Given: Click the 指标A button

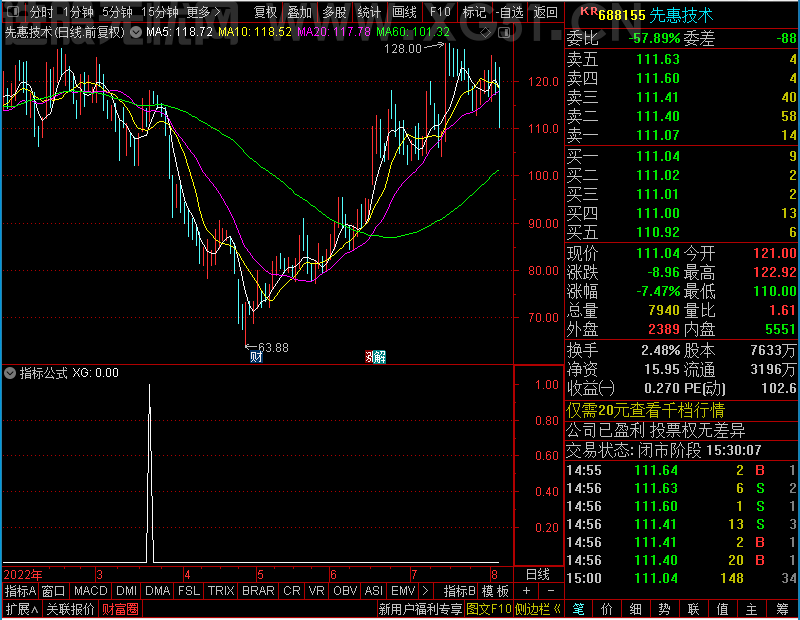Looking at the screenshot, I should [20, 591].
